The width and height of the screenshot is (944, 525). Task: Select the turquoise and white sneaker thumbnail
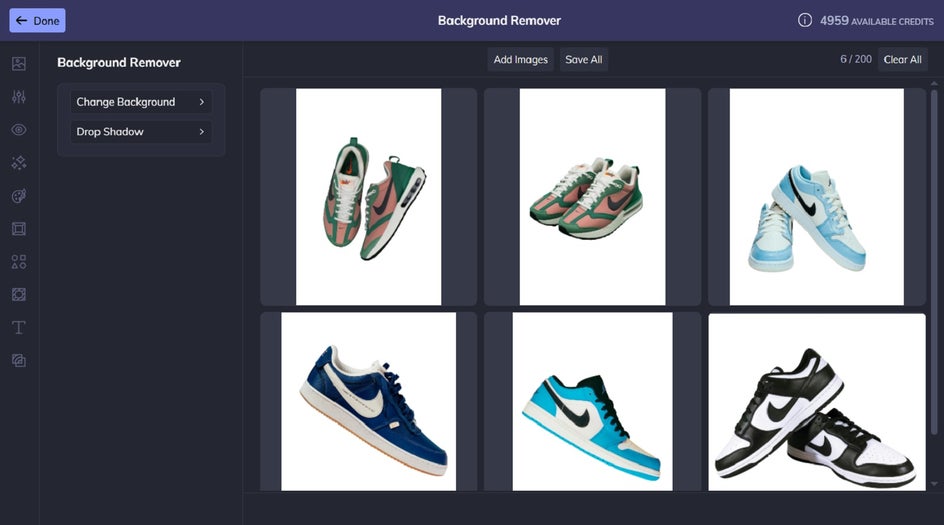(x=592, y=402)
